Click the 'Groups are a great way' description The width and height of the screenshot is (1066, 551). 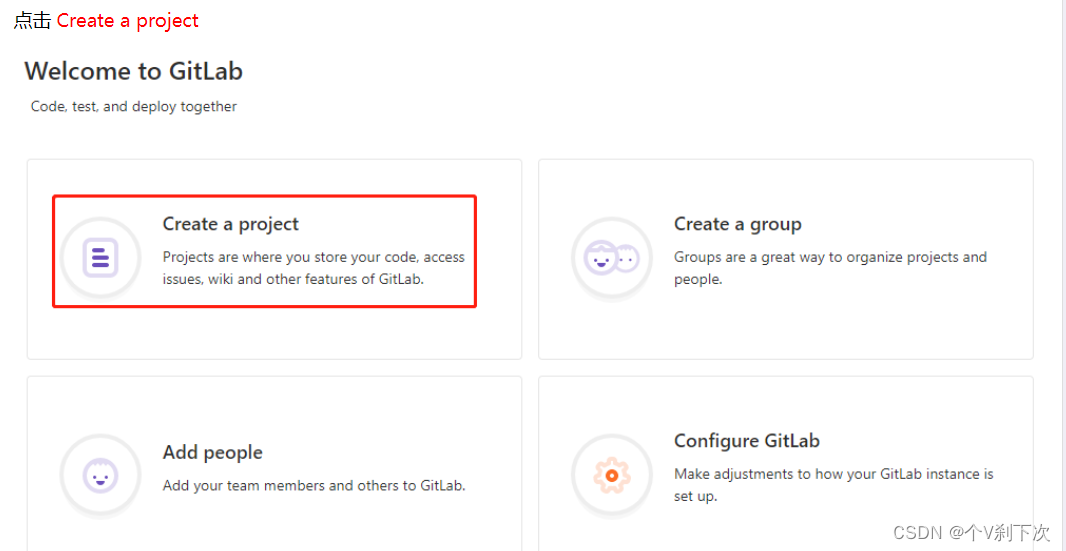click(830, 268)
